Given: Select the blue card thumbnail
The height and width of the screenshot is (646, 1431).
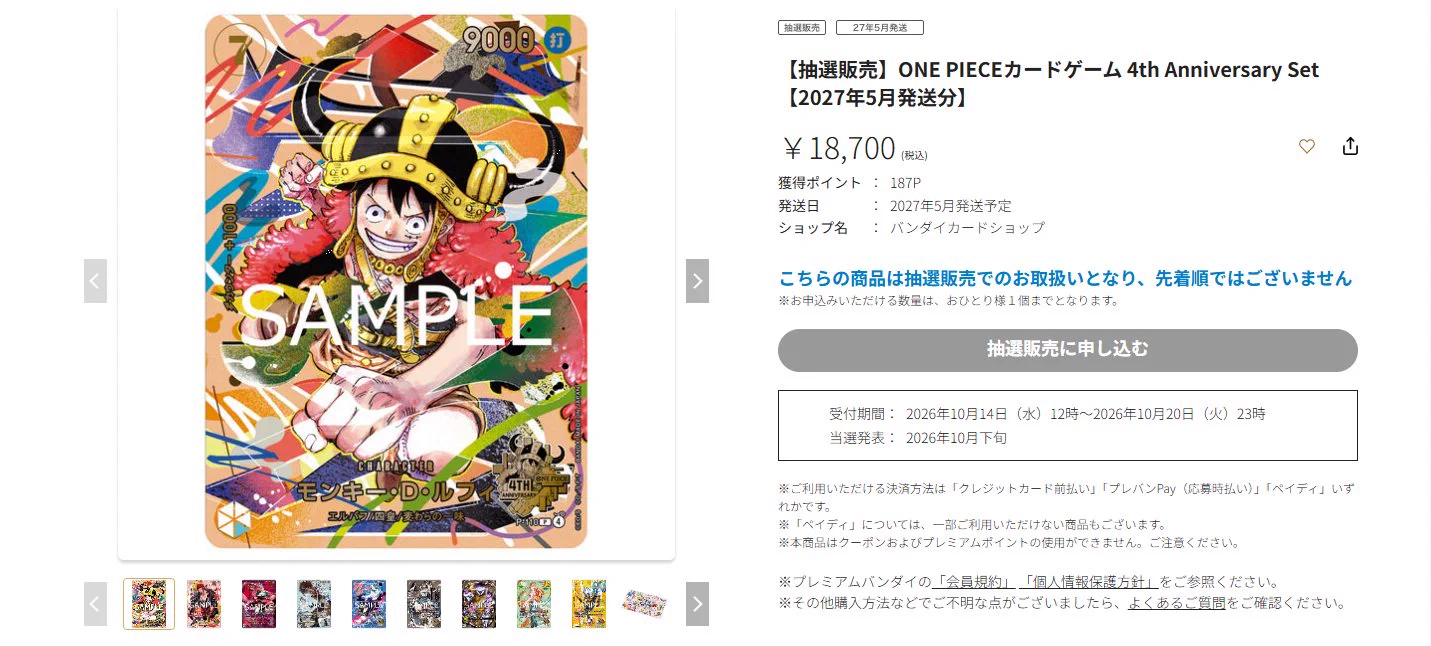Looking at the screenshot, I should pos(369,604).
